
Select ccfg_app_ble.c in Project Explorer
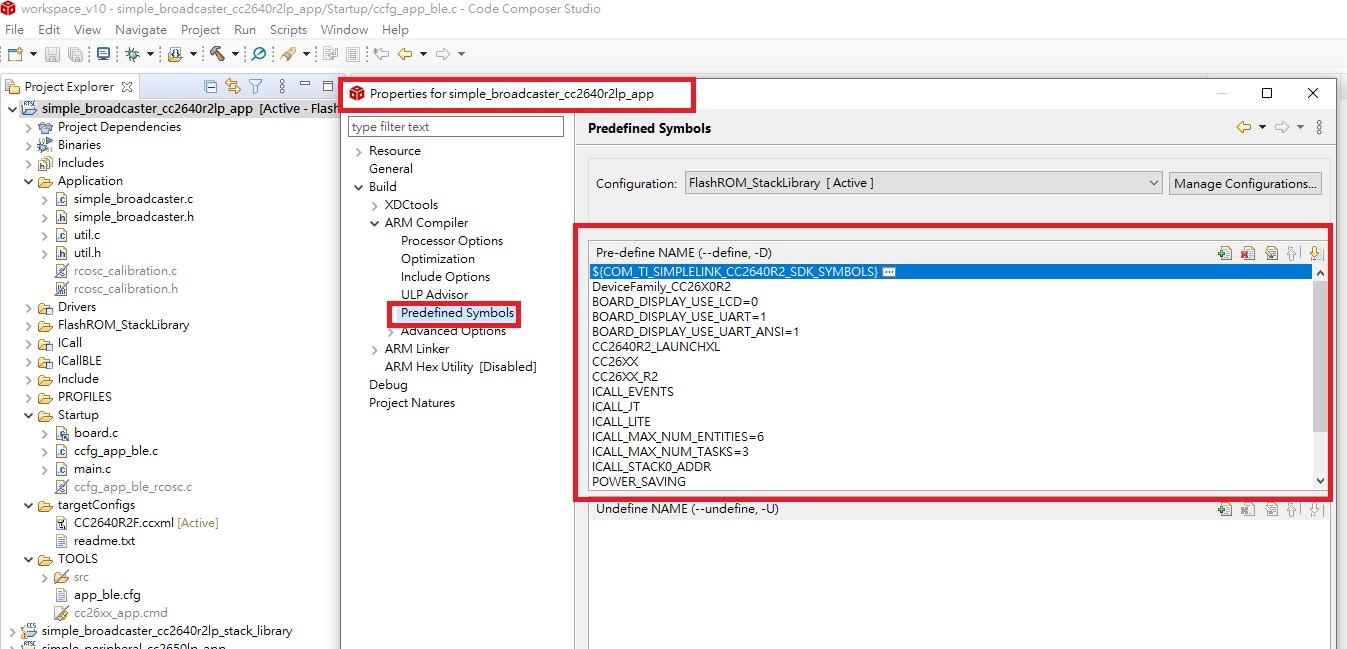pyautogui.click(x=115, y=451)
